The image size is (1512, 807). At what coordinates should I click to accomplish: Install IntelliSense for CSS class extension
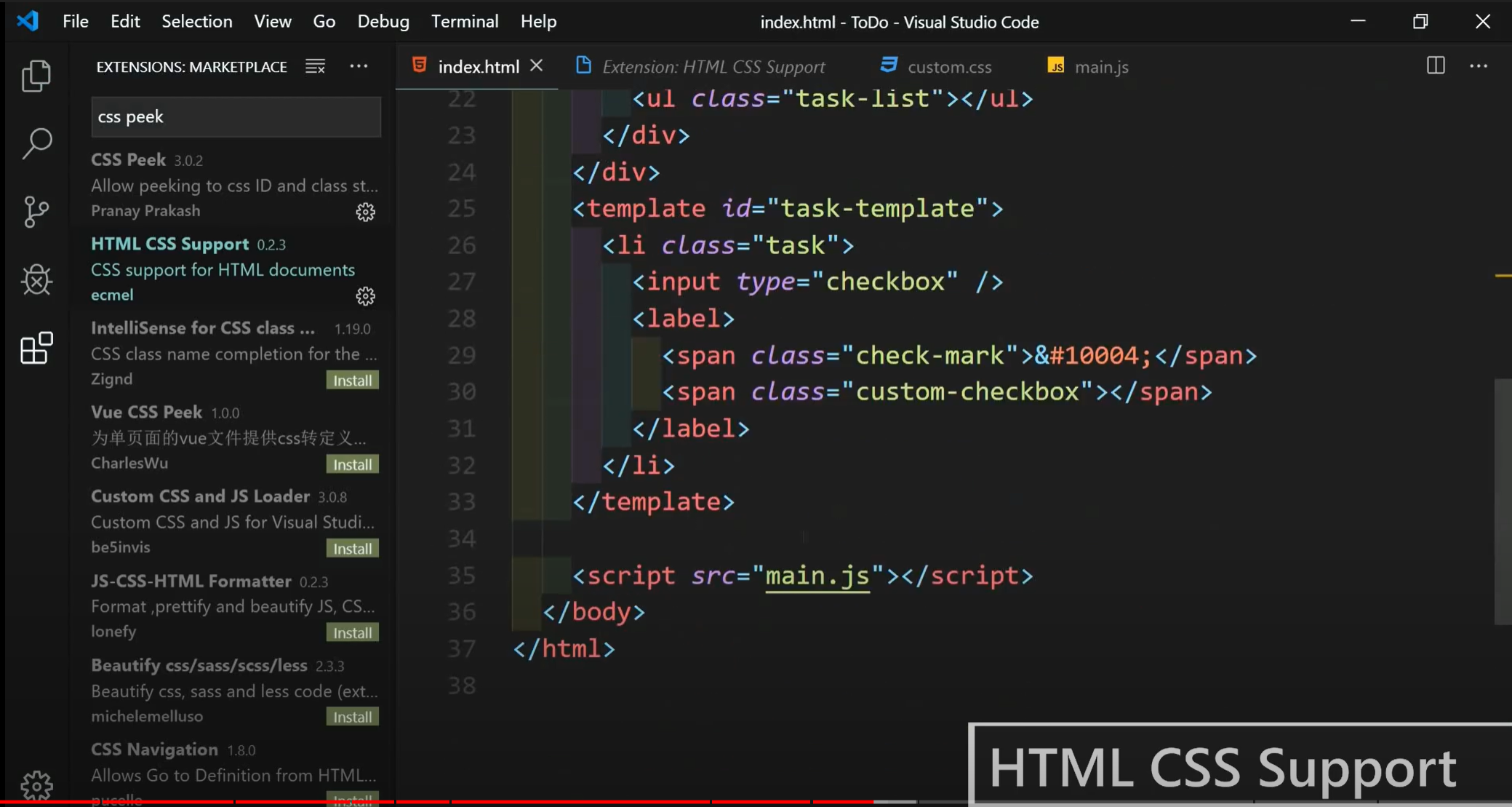[x=352, y=381]
